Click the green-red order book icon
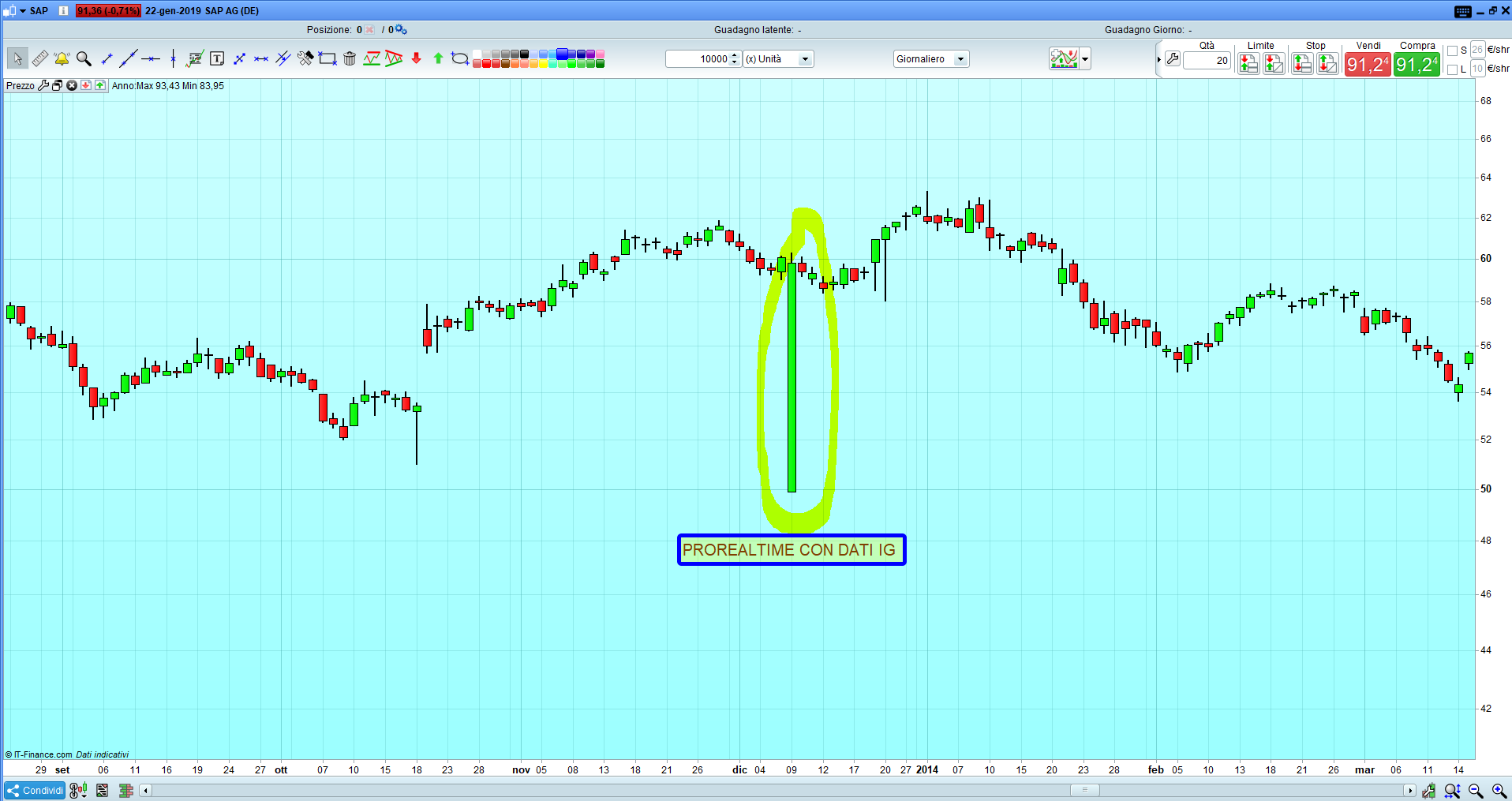 point(125,790)
